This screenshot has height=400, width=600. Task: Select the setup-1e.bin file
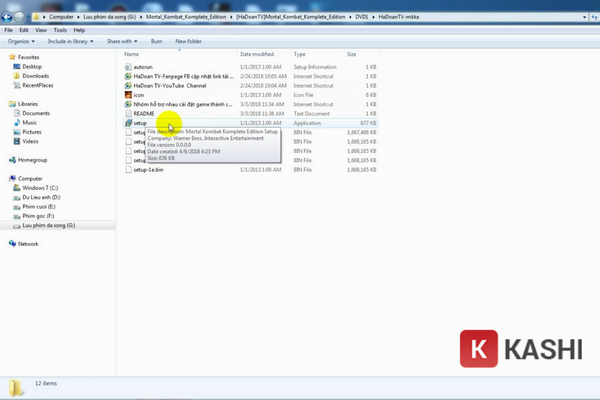point(148,170)
